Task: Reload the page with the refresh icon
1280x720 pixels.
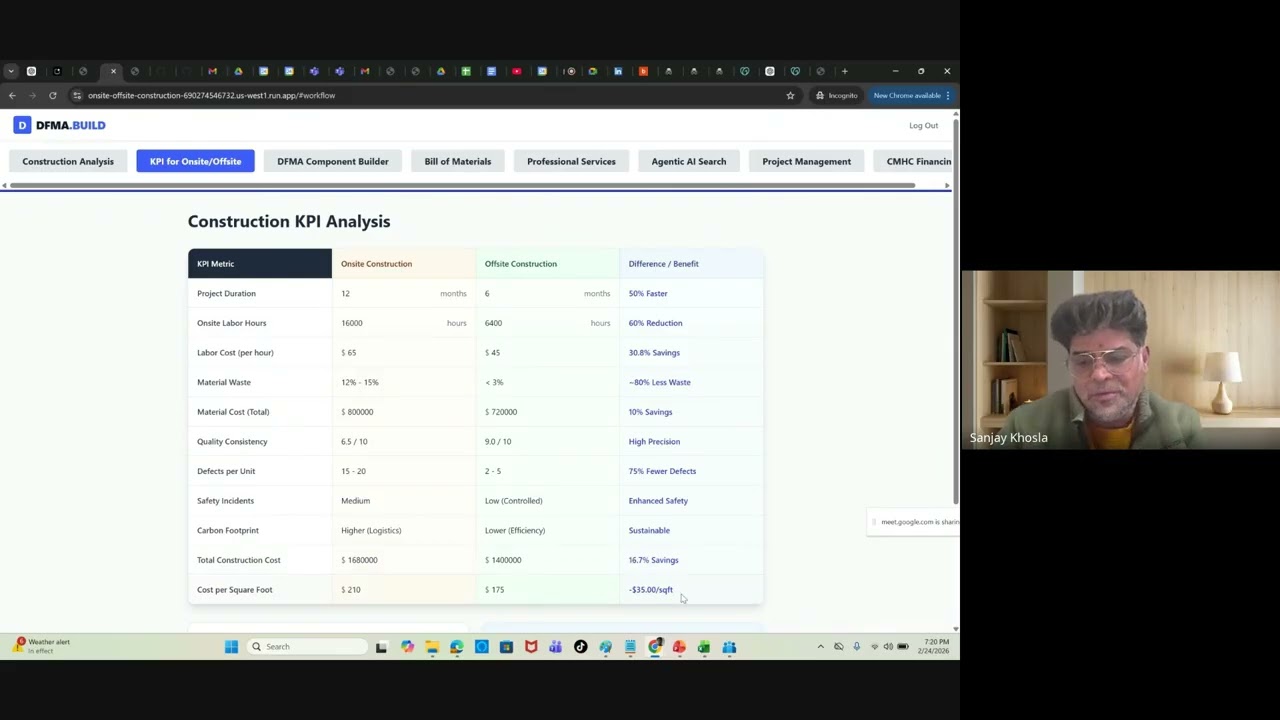Action: (x=52, y=95)
